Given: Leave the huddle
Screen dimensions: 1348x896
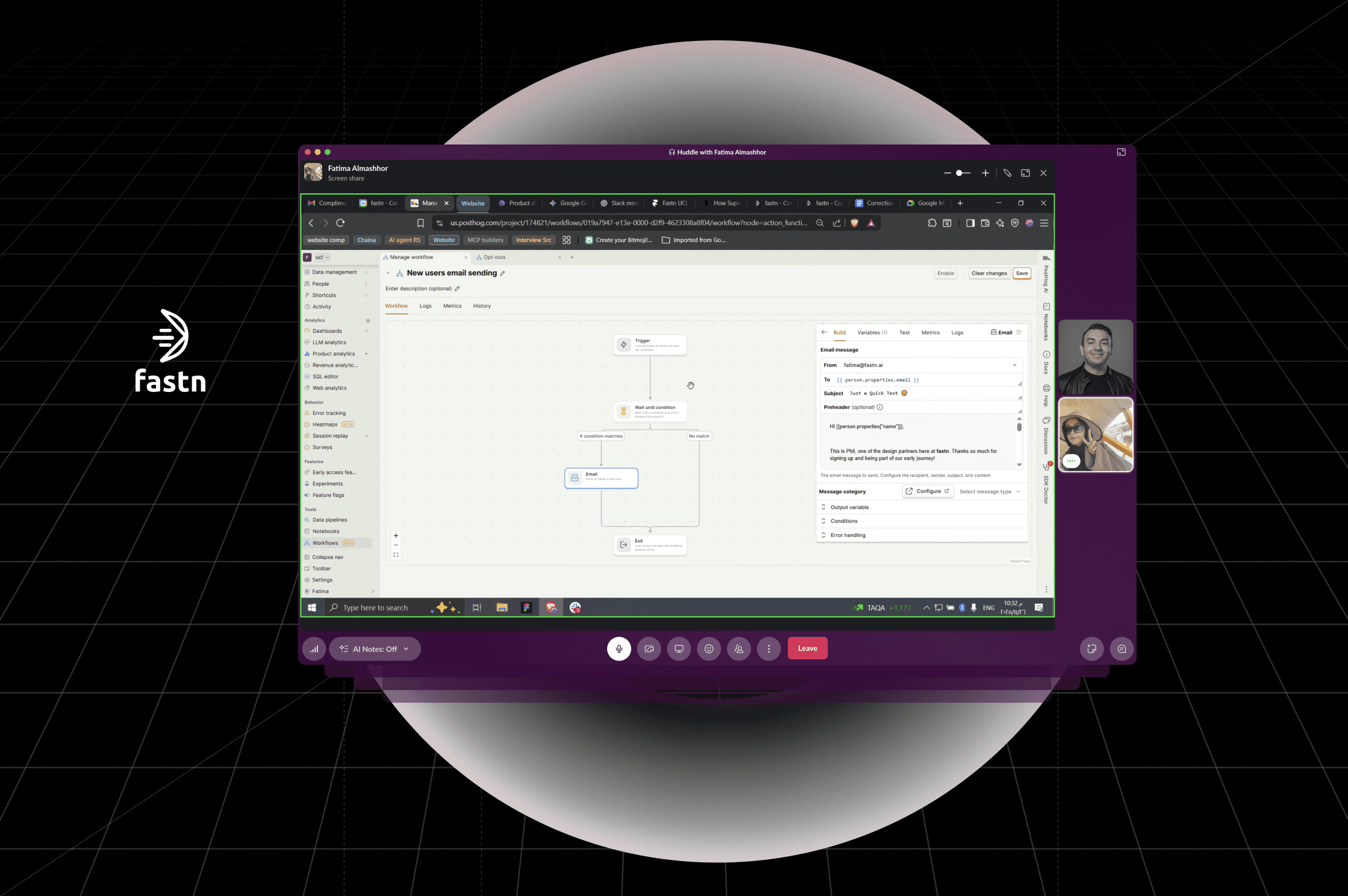Looking at the screenshot, I should coord(807,649).
